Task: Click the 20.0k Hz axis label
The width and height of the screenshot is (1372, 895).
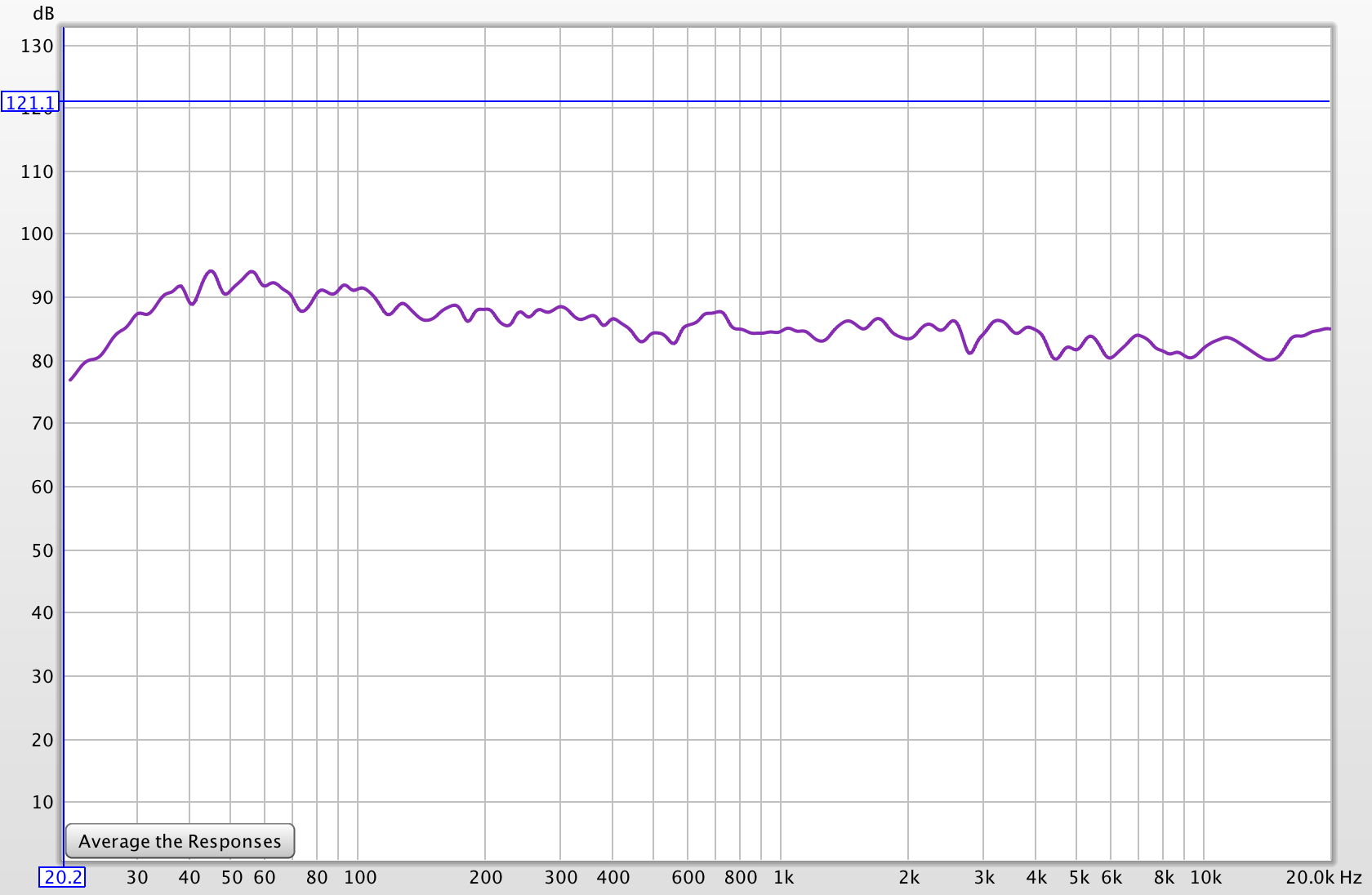Action: (x=1324, y=877)
